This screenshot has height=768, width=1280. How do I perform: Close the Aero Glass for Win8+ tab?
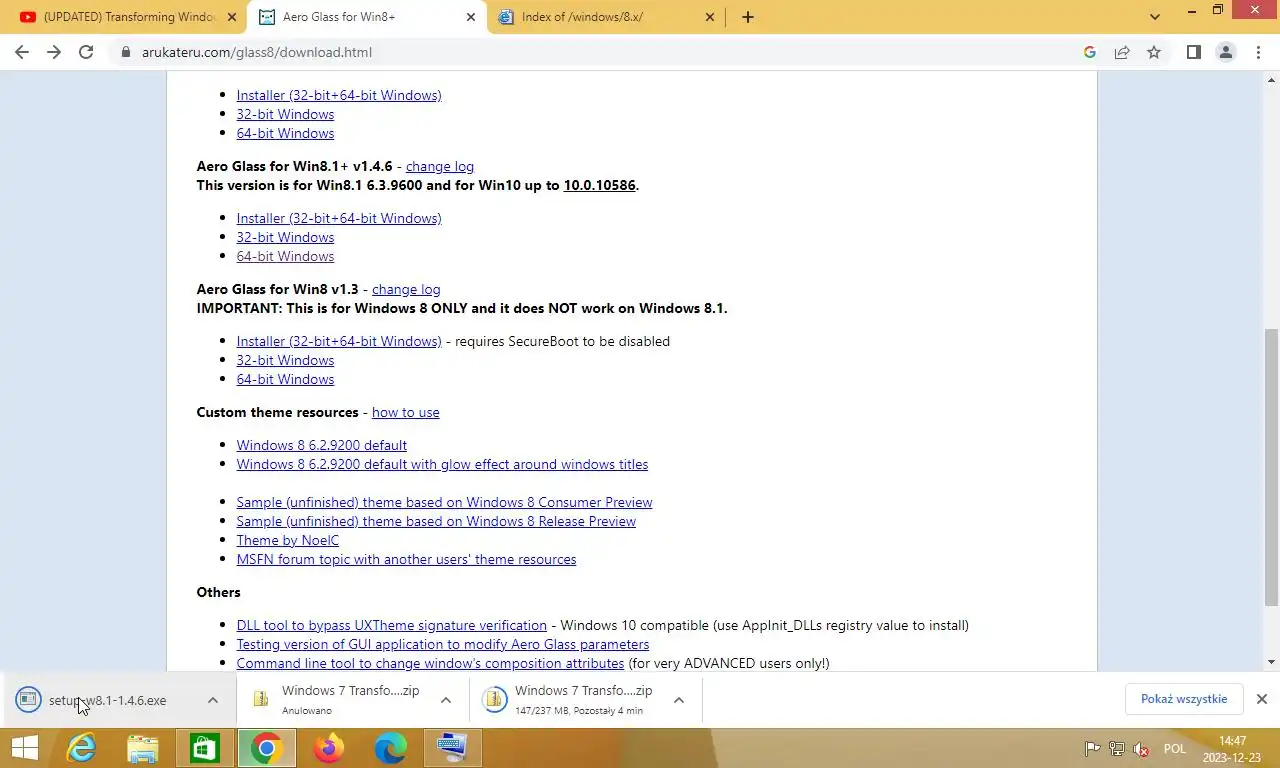(x=471, y=17)
